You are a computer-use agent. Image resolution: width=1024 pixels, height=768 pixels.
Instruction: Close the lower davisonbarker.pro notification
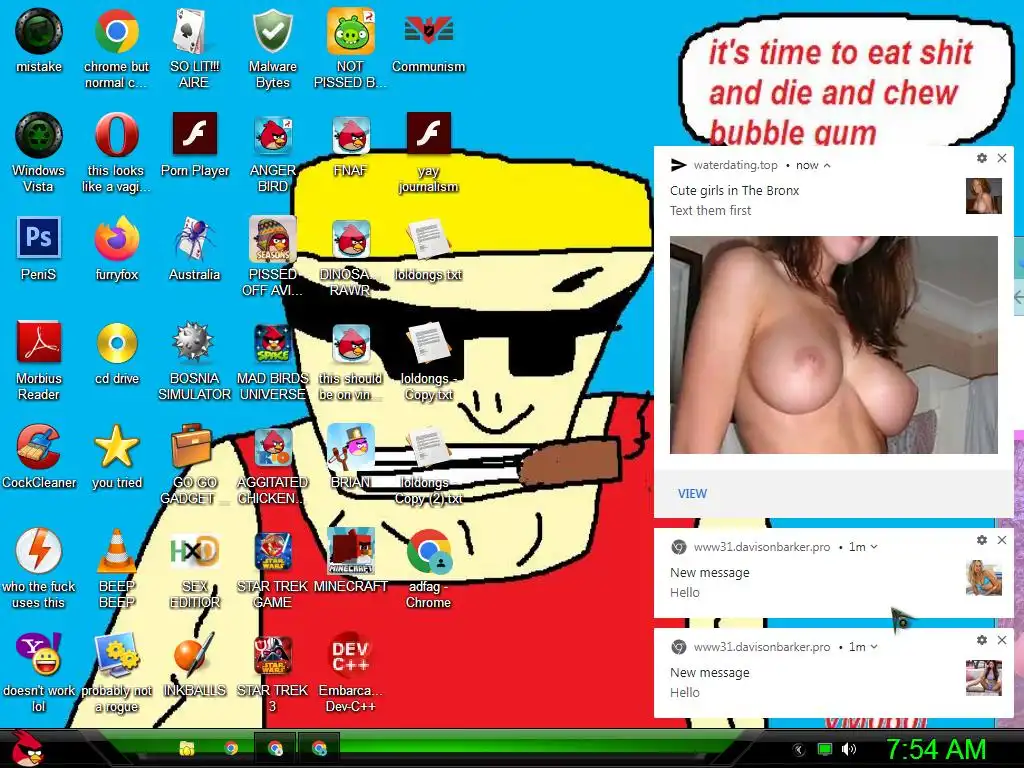click(x=1002, y=640)
